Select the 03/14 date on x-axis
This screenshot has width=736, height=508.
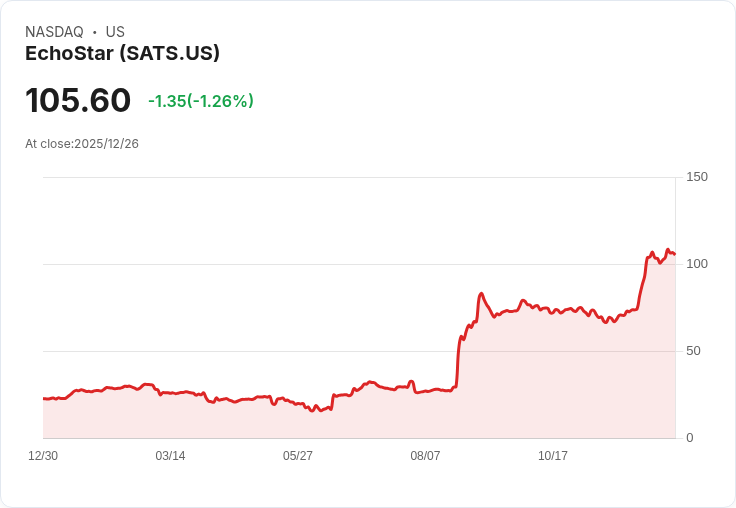pos(170,456)
